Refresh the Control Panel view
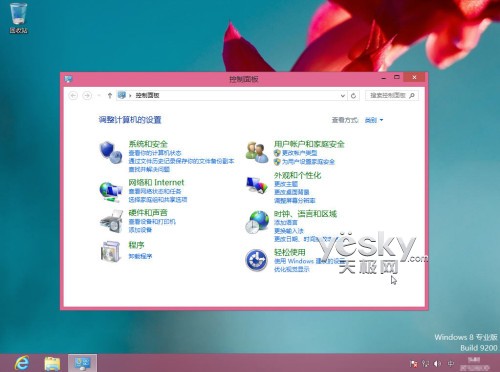Viewport: 500px width, 372px height. (353, 96)
